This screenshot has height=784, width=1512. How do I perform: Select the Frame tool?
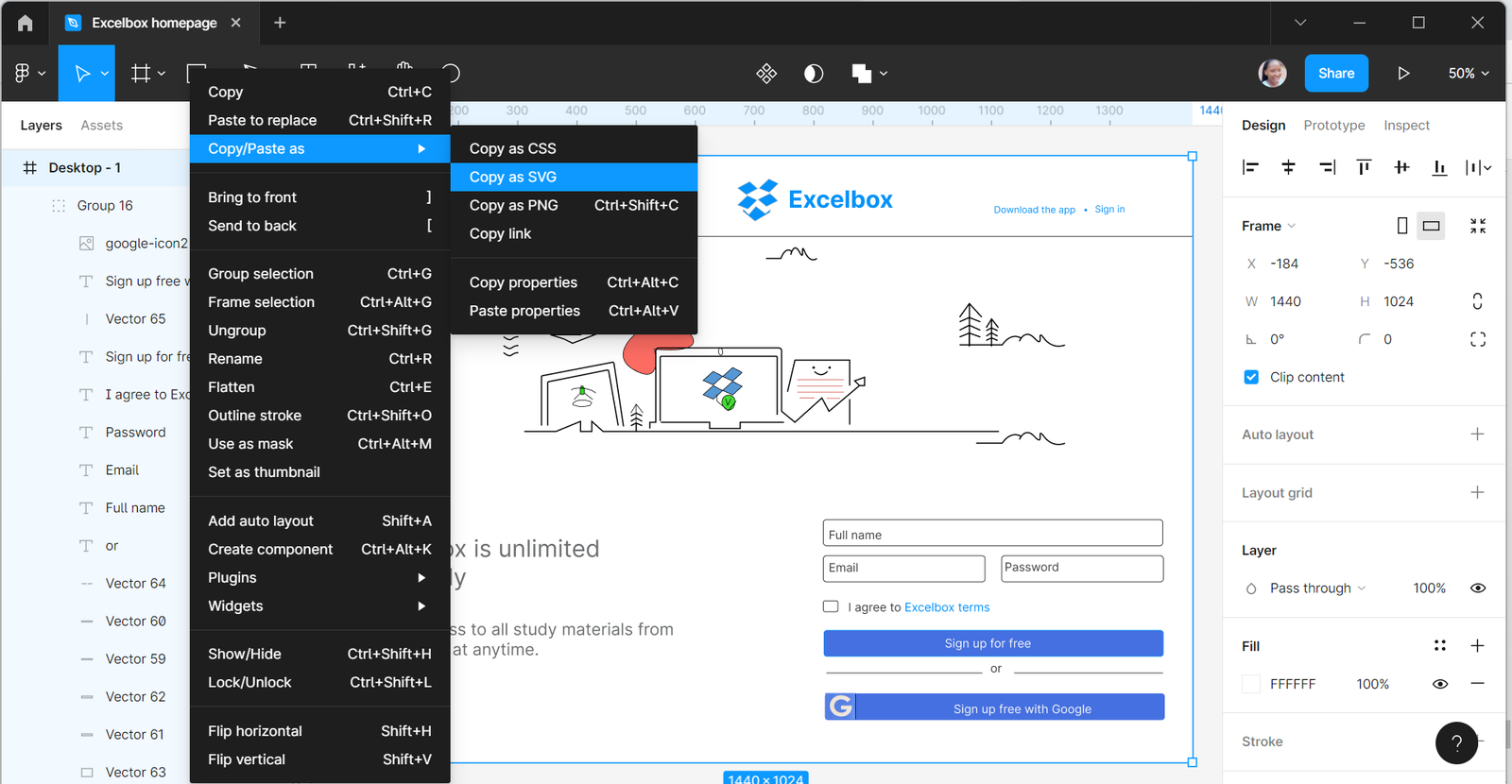click(x=141, y=73)
